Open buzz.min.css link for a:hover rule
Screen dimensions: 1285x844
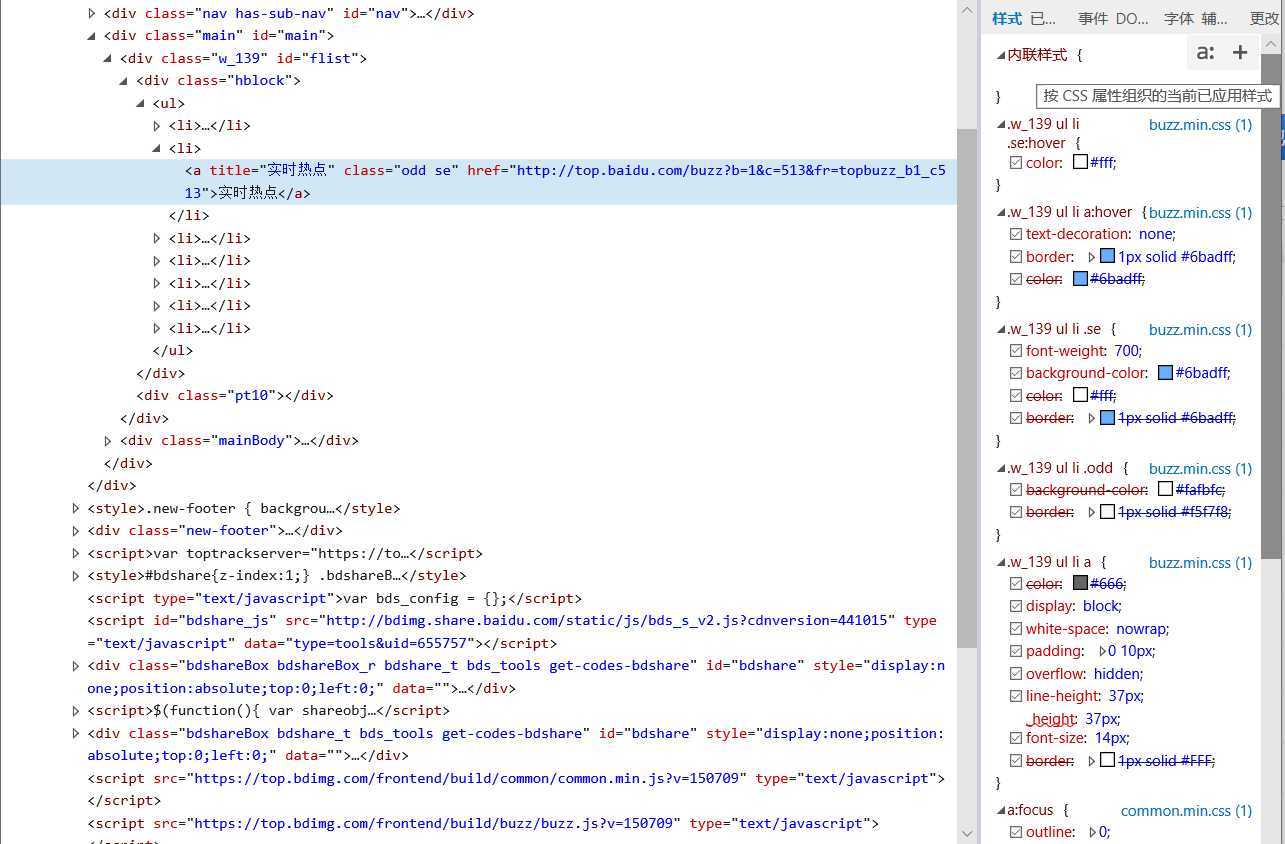[1200, 212]
